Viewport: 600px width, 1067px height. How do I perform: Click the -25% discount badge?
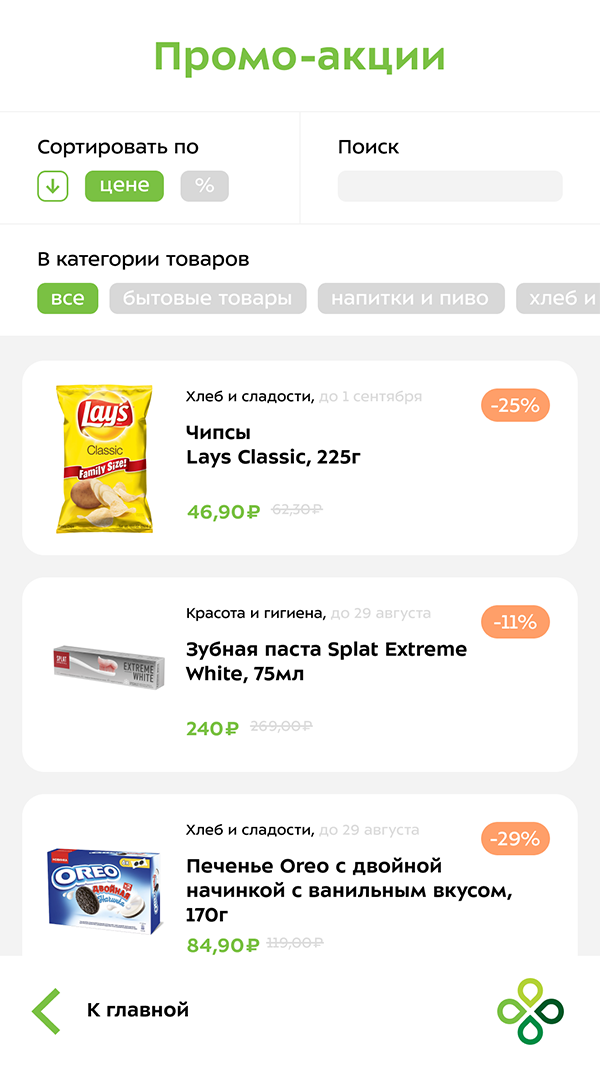(515, 405)
